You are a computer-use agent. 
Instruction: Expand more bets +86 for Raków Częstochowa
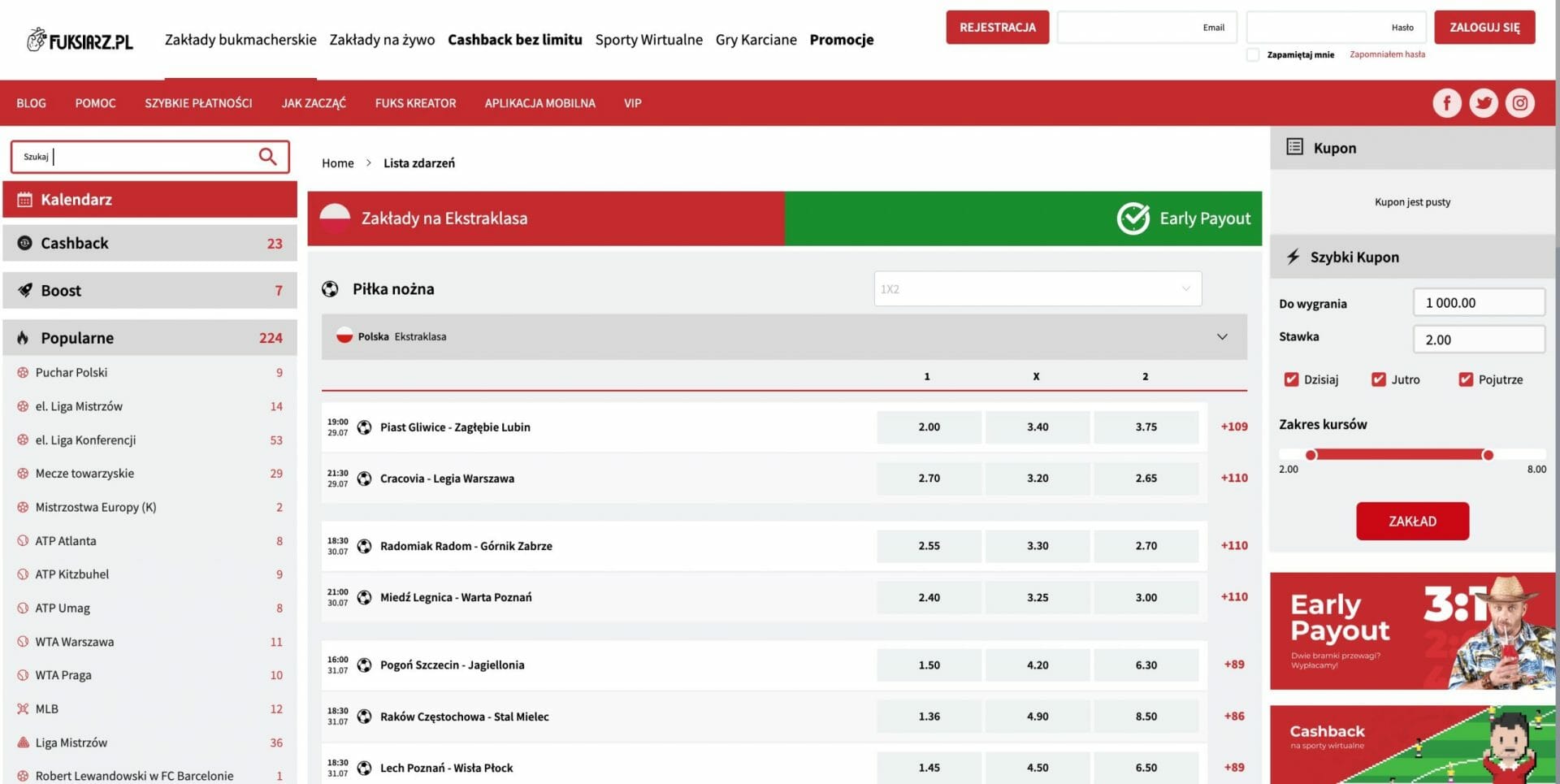[x=1233, y=716]
